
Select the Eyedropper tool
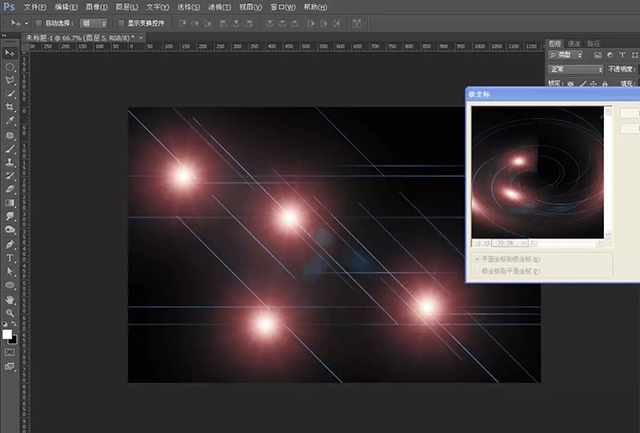(10, 120)
